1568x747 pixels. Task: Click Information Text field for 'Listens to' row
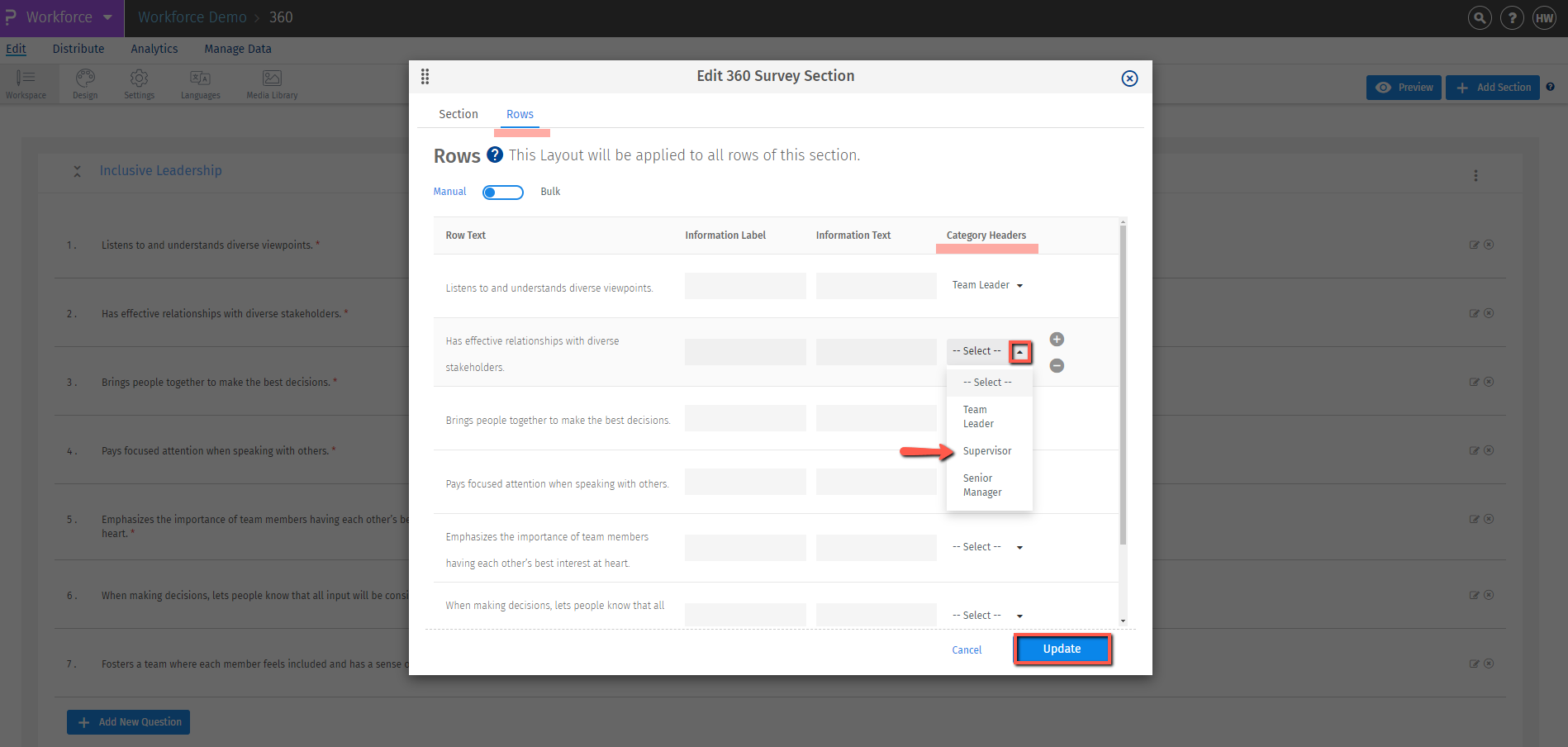point(877,286)
